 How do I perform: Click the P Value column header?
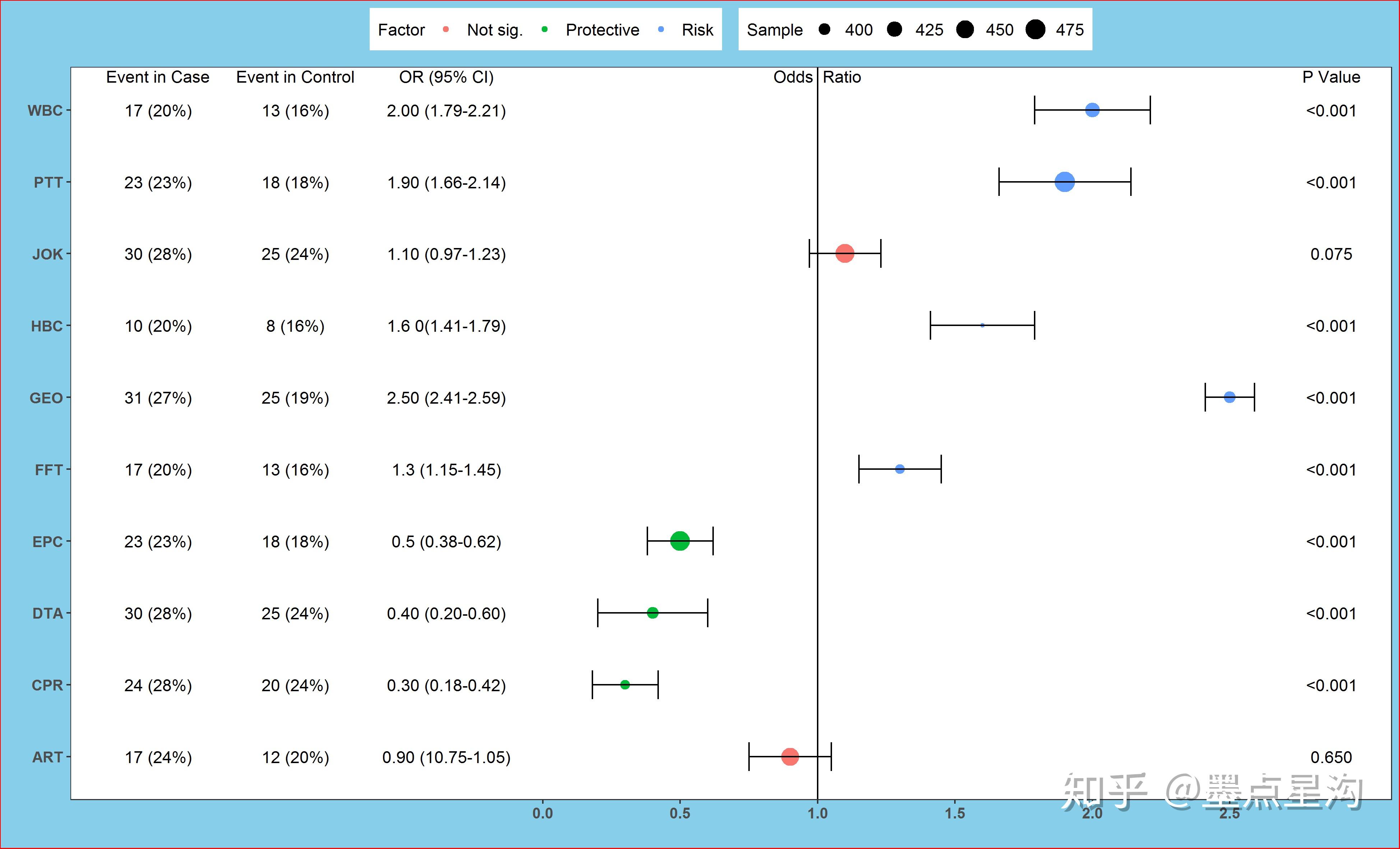coord(1331,77)
